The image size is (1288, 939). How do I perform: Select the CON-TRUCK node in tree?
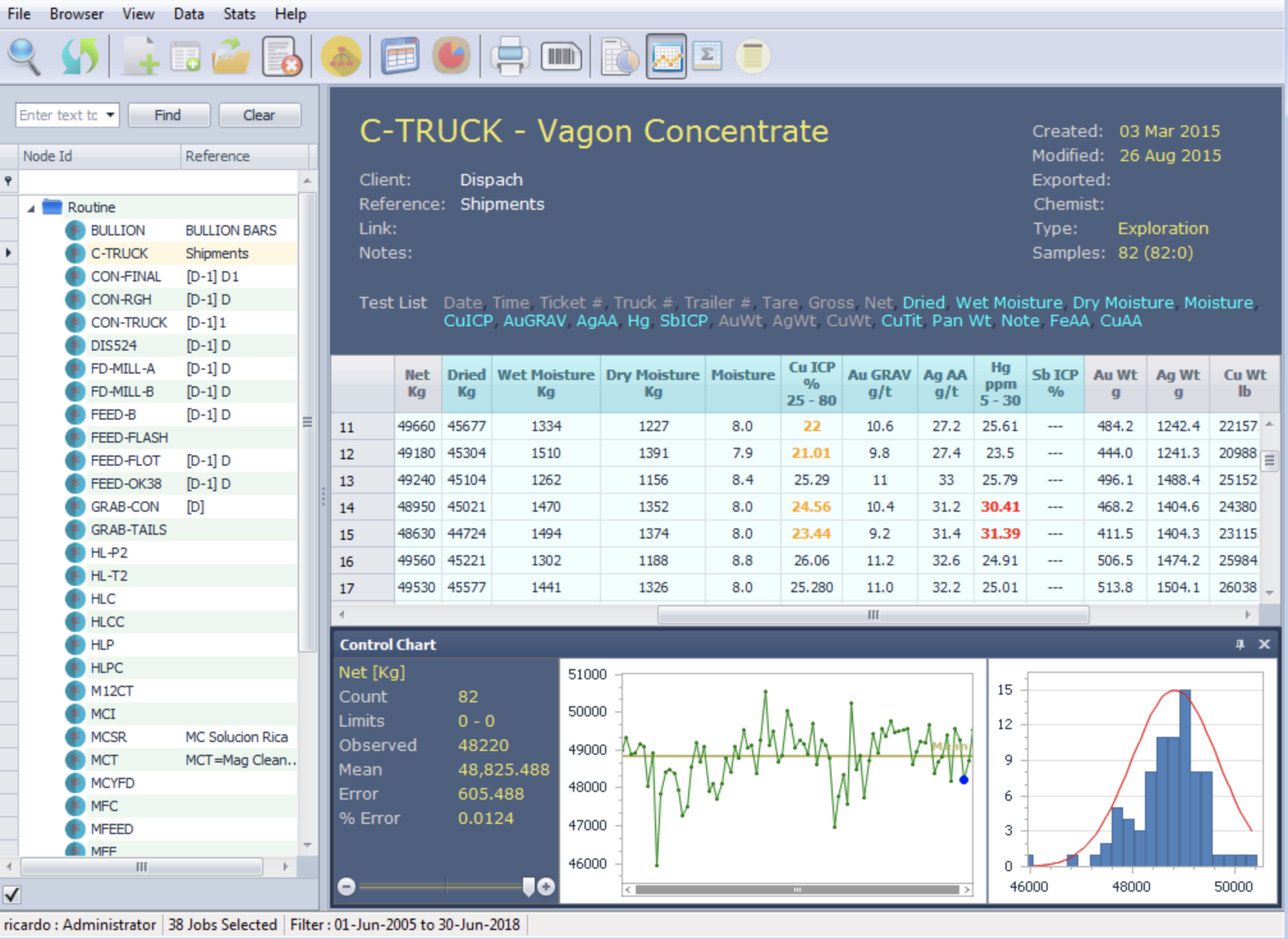[x=128, y=322]
